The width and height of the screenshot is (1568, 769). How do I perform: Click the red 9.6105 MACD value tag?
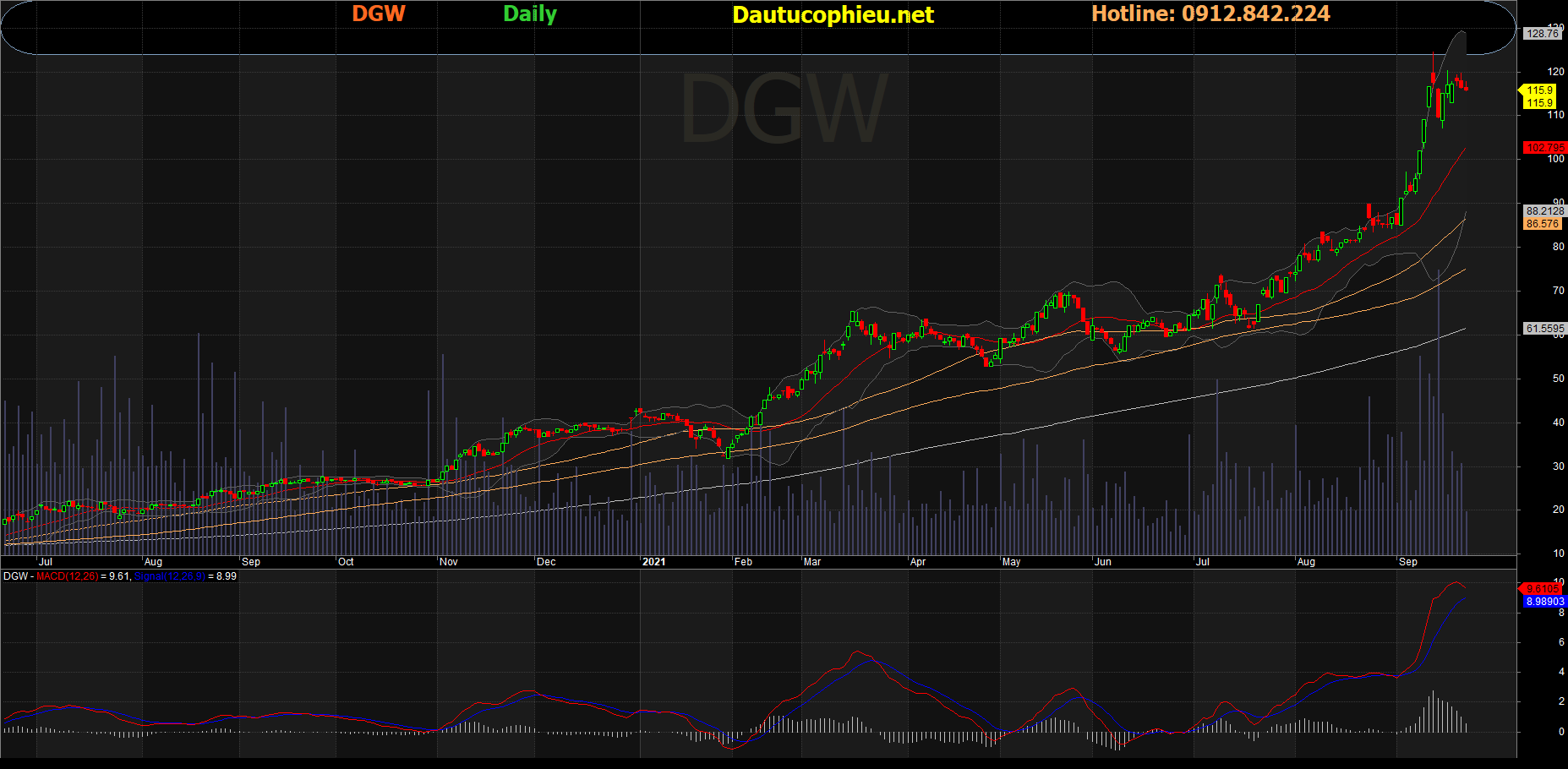[x=1543, y=589]
